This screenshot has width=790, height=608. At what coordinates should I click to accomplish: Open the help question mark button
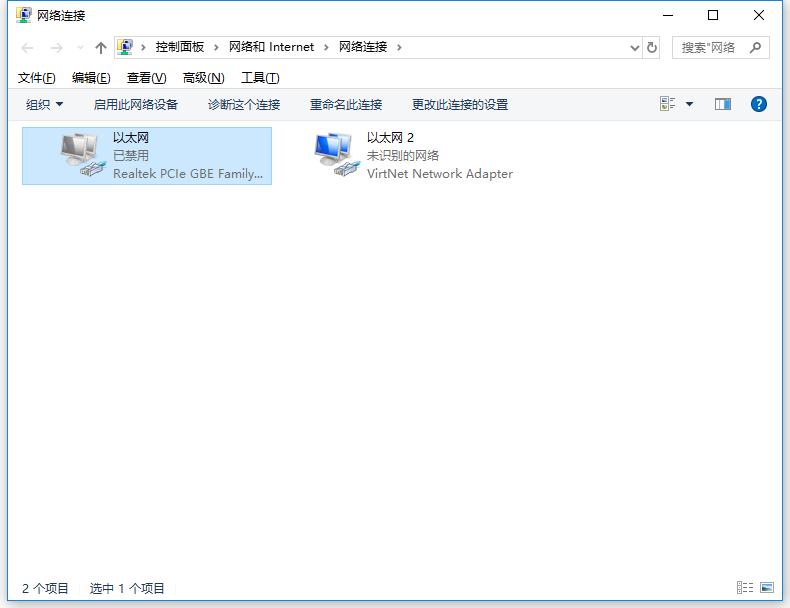point(758,104)
